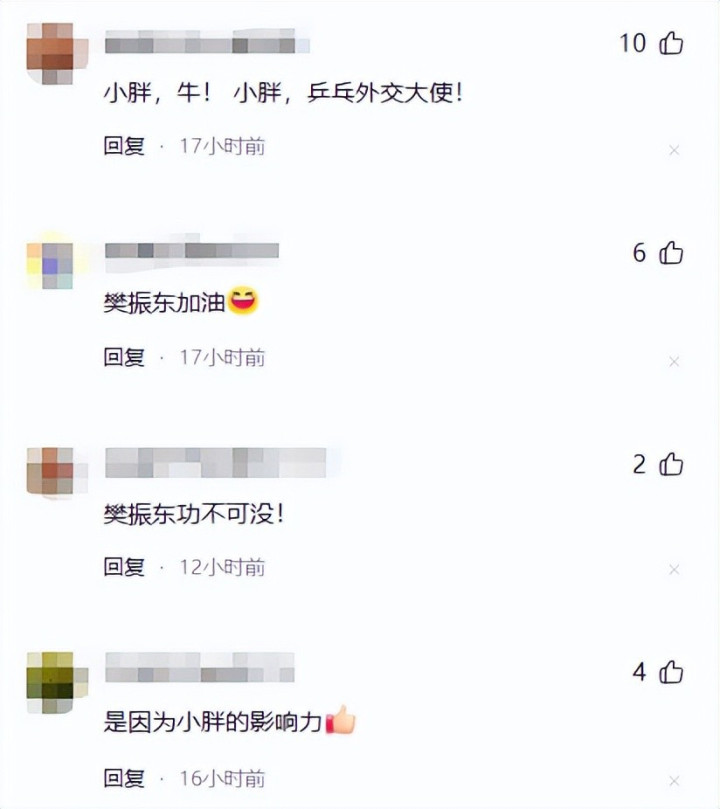Image resolution: width=720 pixels, height=809 pixels.
Task: Click the laughing emoji in 樊振东加油
Action: click(x=243, y=300)
